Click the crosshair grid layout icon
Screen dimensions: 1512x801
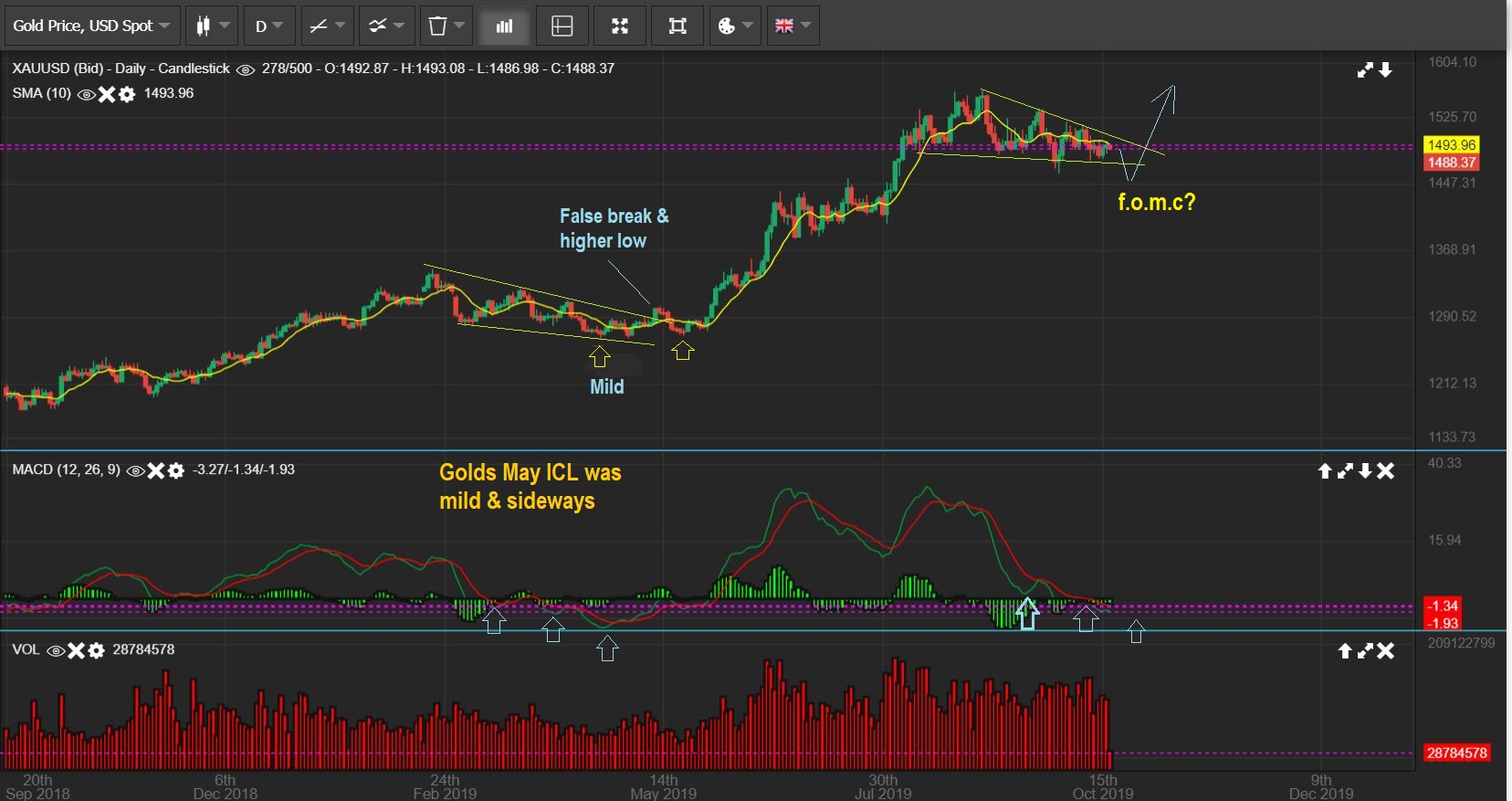(x=562, y=26)
